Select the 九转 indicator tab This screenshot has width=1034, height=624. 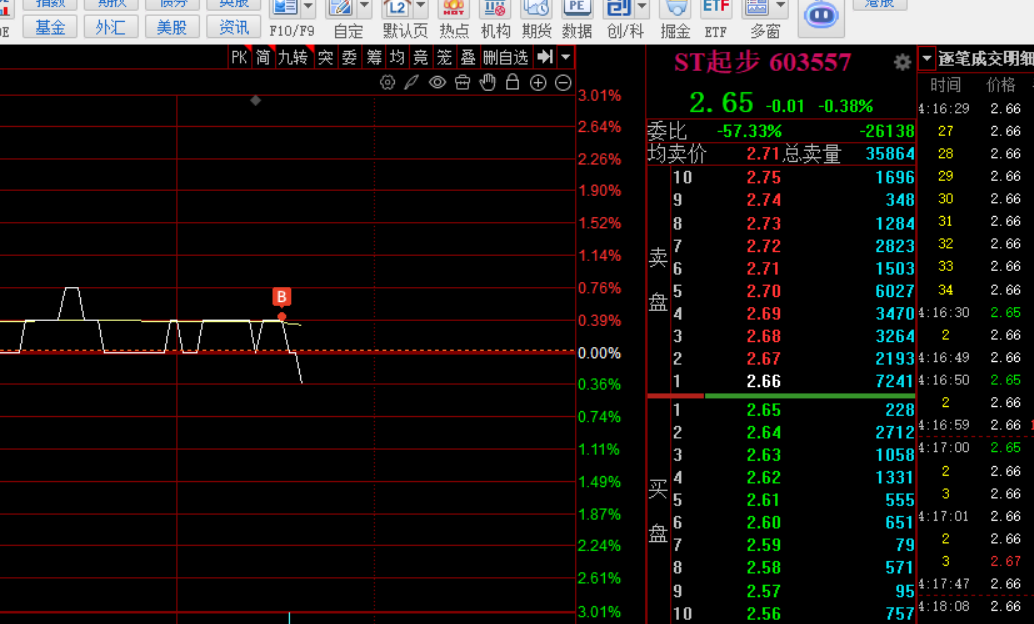click(293, 58)
